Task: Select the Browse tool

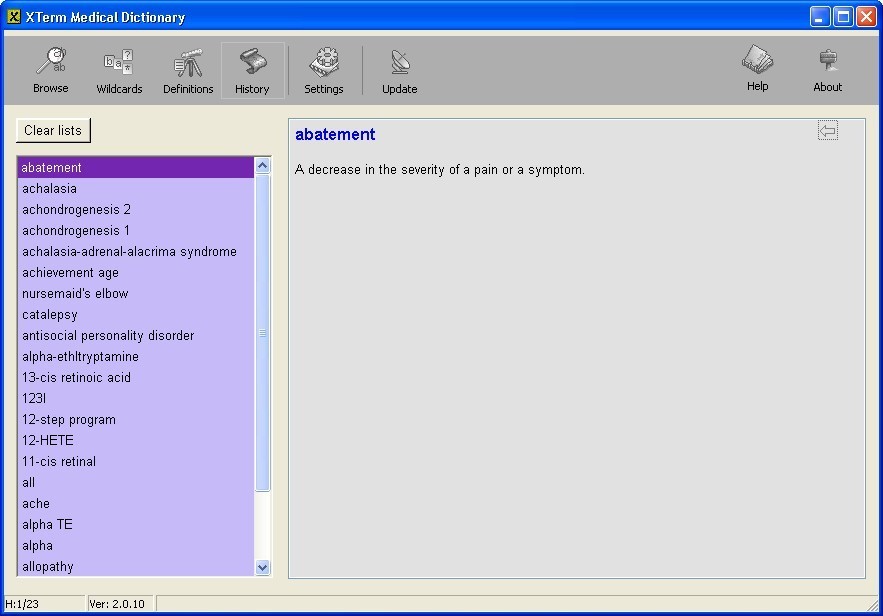Action: click(x=50, y=68)
